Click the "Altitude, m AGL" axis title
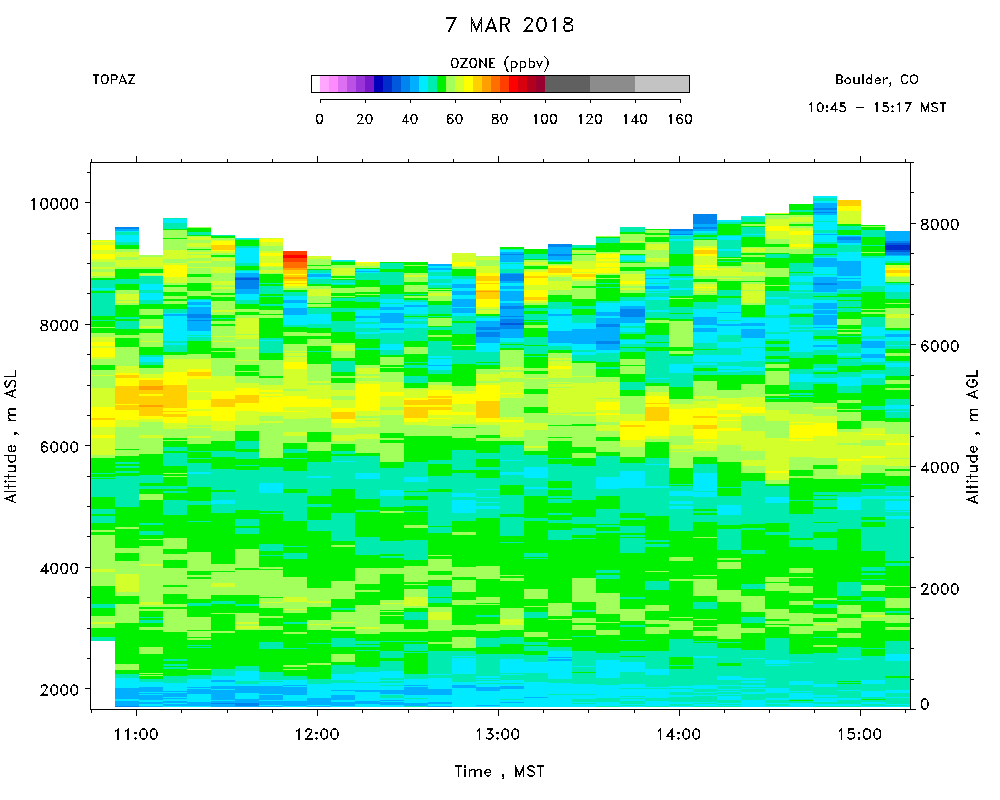Viewport: 1000px width, 800px height. coord(973,437)
